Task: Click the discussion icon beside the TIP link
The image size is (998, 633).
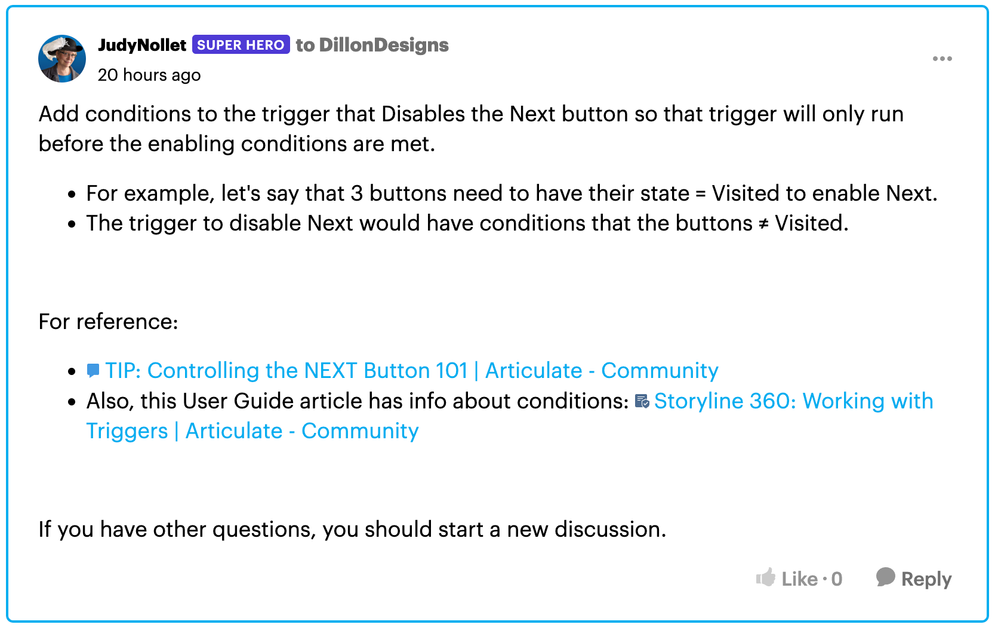Action: (x=93, y=371)
